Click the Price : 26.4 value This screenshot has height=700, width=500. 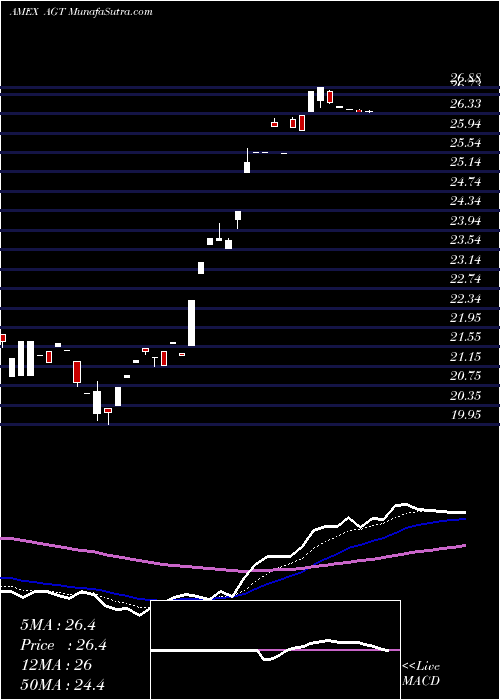tap(64, 645)
